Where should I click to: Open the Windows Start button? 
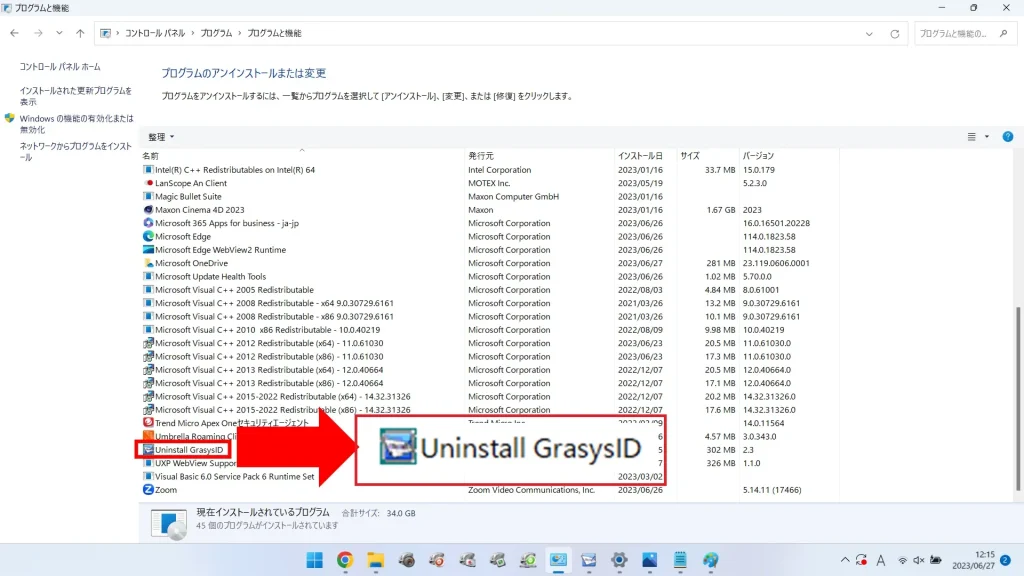(x=315, y=560)
